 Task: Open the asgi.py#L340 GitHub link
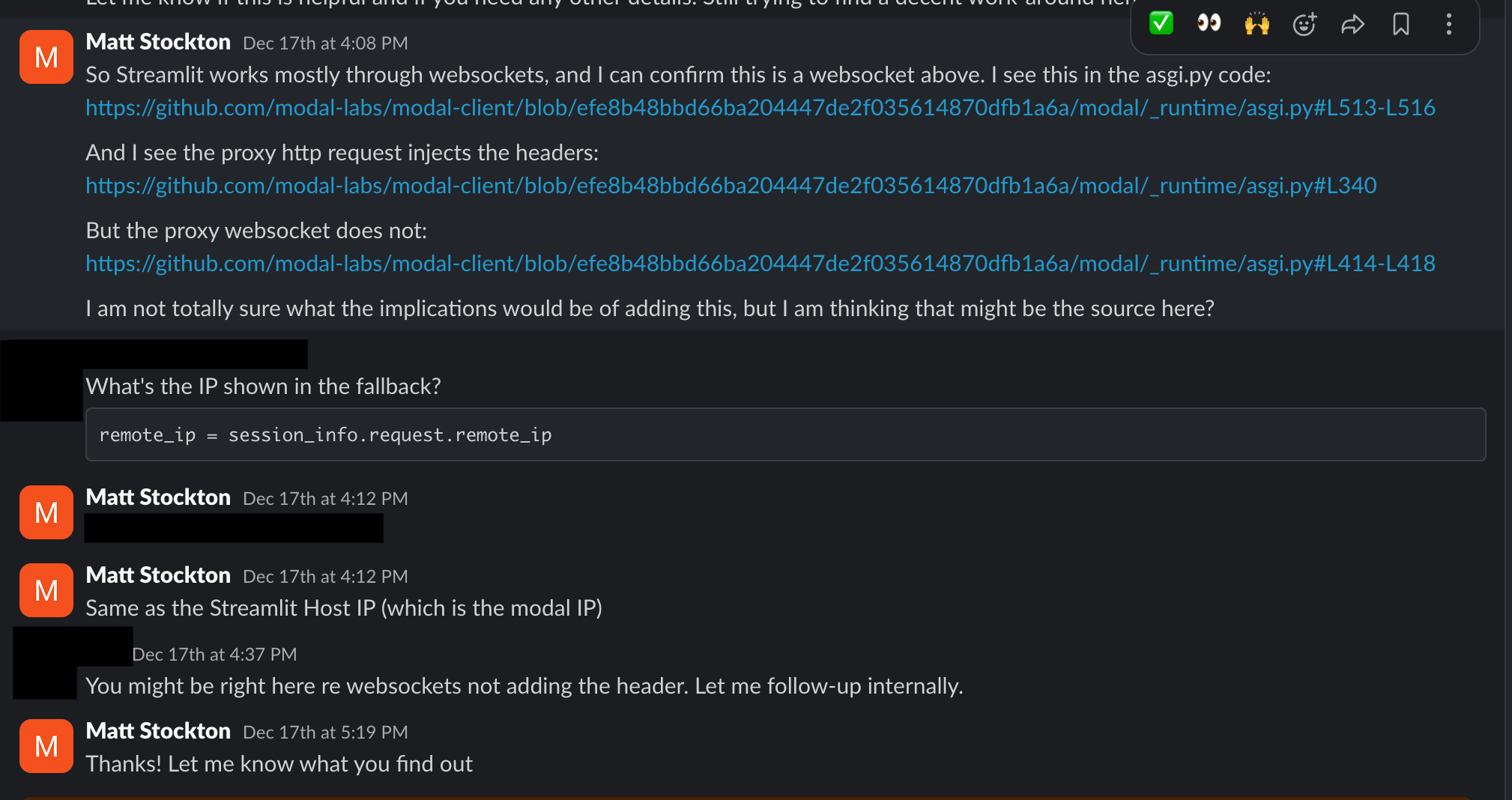[x=731, y=186]
